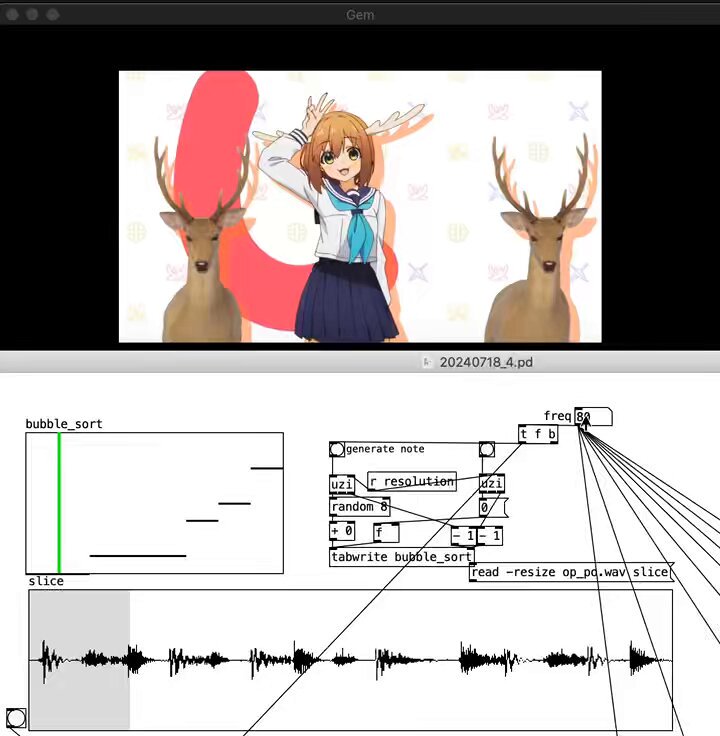Select the '+ 0' object
This screenshot has height=736, width=720.
pyautogui.click(x=342, y=531)
